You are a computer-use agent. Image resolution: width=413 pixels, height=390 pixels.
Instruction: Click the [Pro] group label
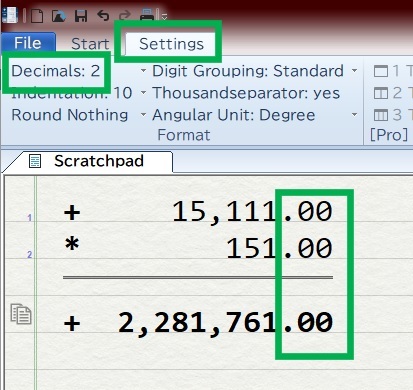[x=389, y=135]
